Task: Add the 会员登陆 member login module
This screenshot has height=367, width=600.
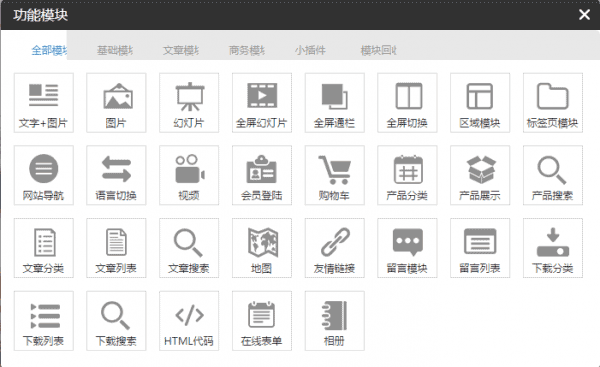Action: 262,175
